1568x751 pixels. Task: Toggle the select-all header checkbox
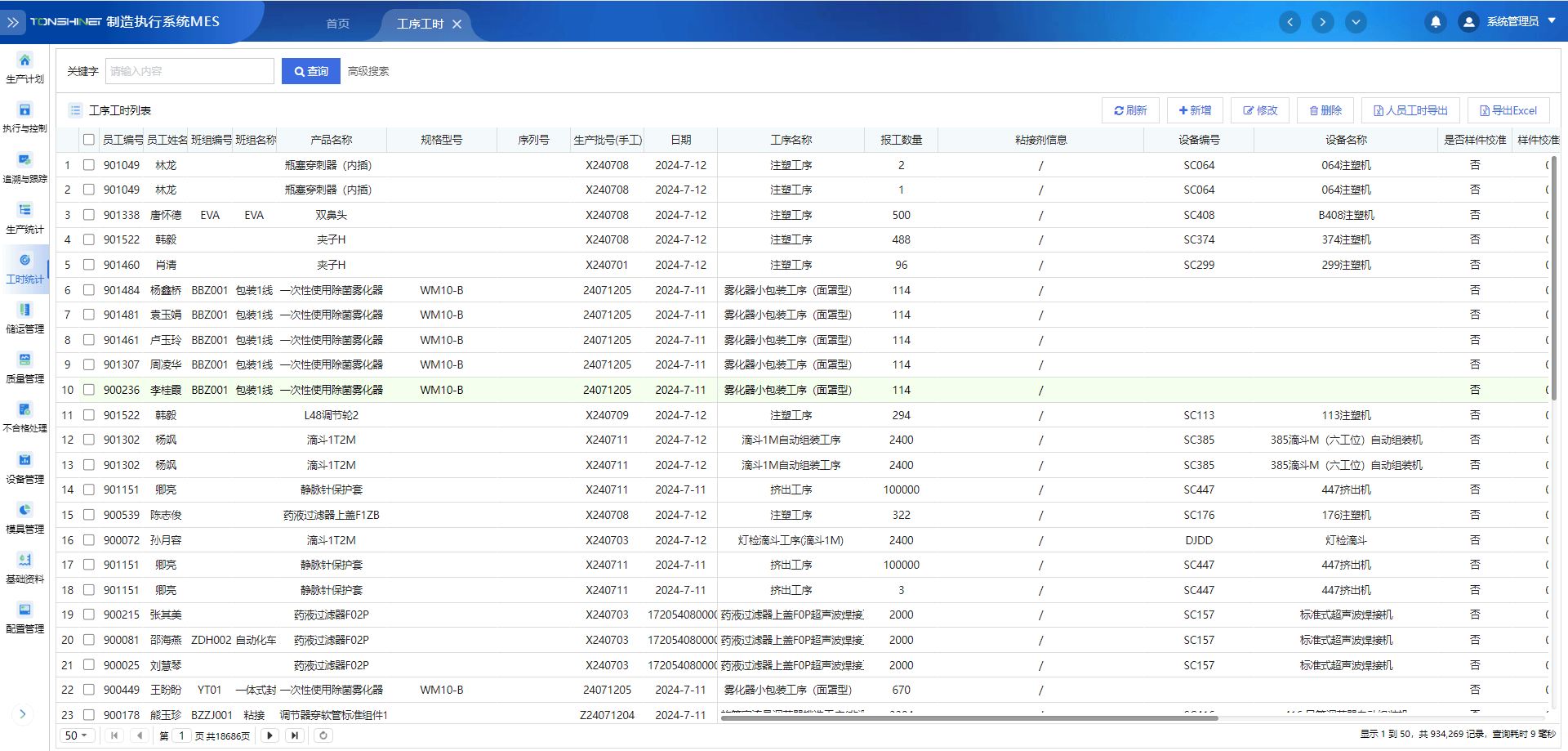pyautogui.click(x=89, y=140)
